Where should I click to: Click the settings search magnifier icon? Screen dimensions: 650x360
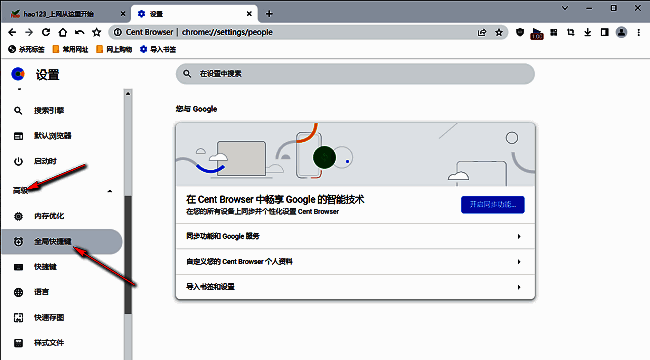click(x=187, y=74)
